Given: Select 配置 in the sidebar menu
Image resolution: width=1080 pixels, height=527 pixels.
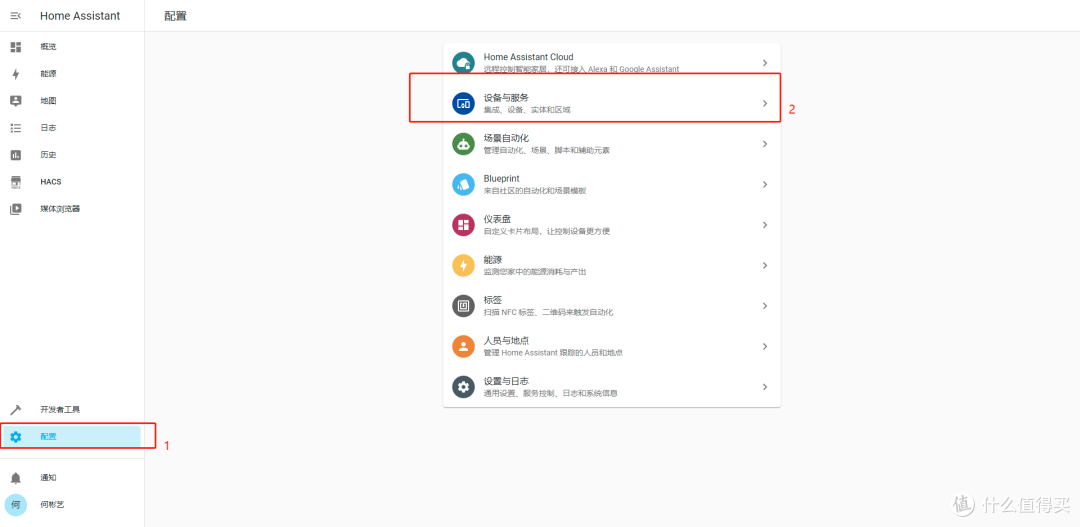Looking at the screenshot, I should pyautogui.click(x=48, y=437).
